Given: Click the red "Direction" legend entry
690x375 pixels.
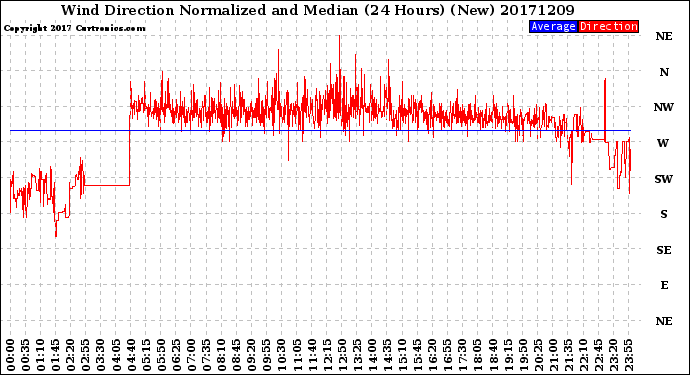Looking at the screenshot, I should point(608,26).
